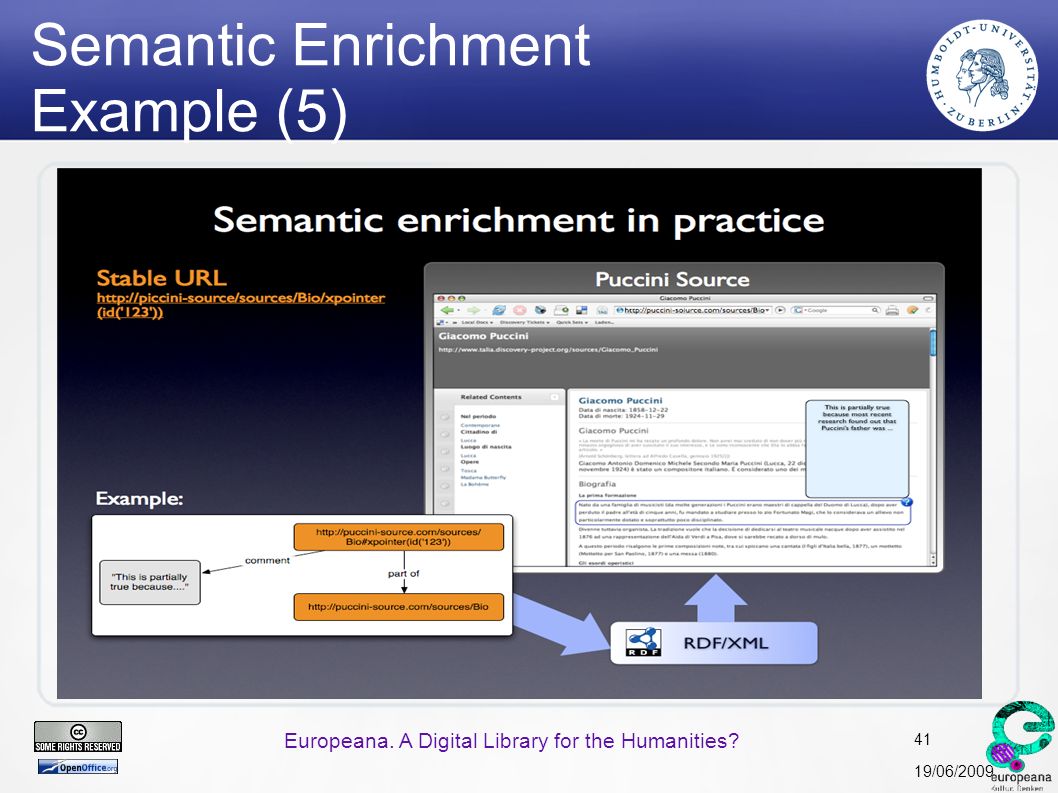
Task: Click the browser's vertical scrollbar thumb
Action: pos(933,343)
